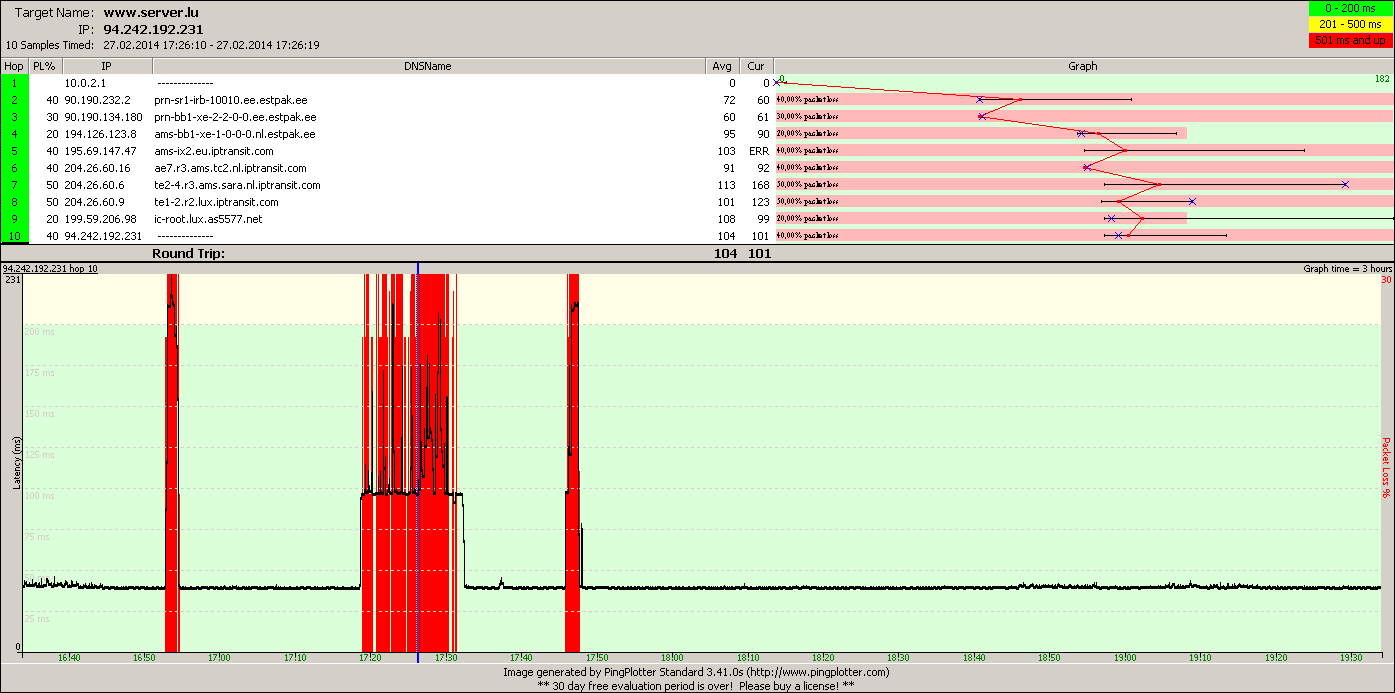Image resolution: width=1395 pixels, height=693 pixels.
Task: Sort by the PL% column header
Action: [45, 66]
